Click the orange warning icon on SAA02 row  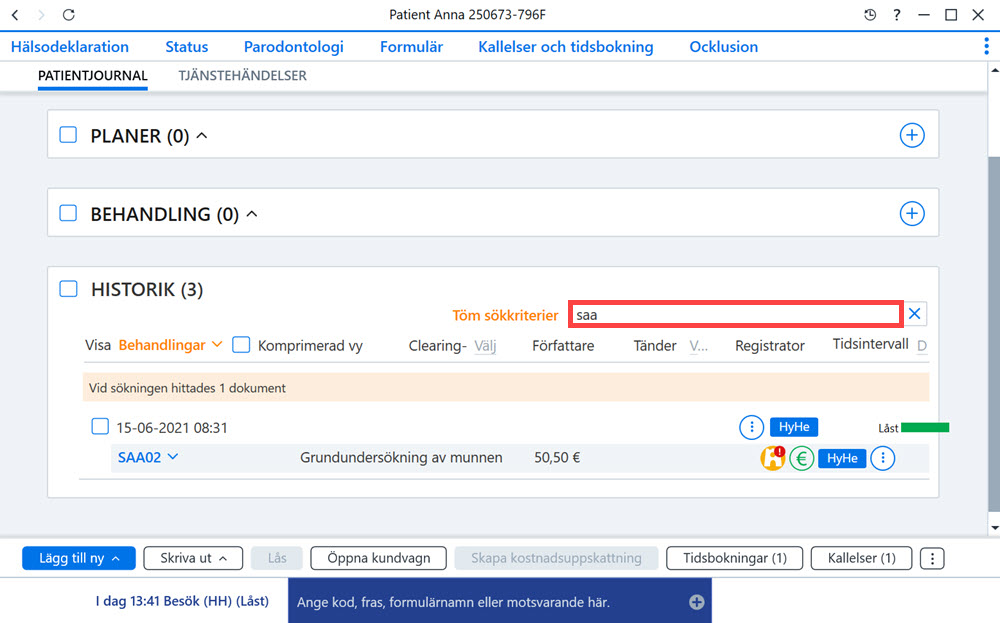(772, 458)
